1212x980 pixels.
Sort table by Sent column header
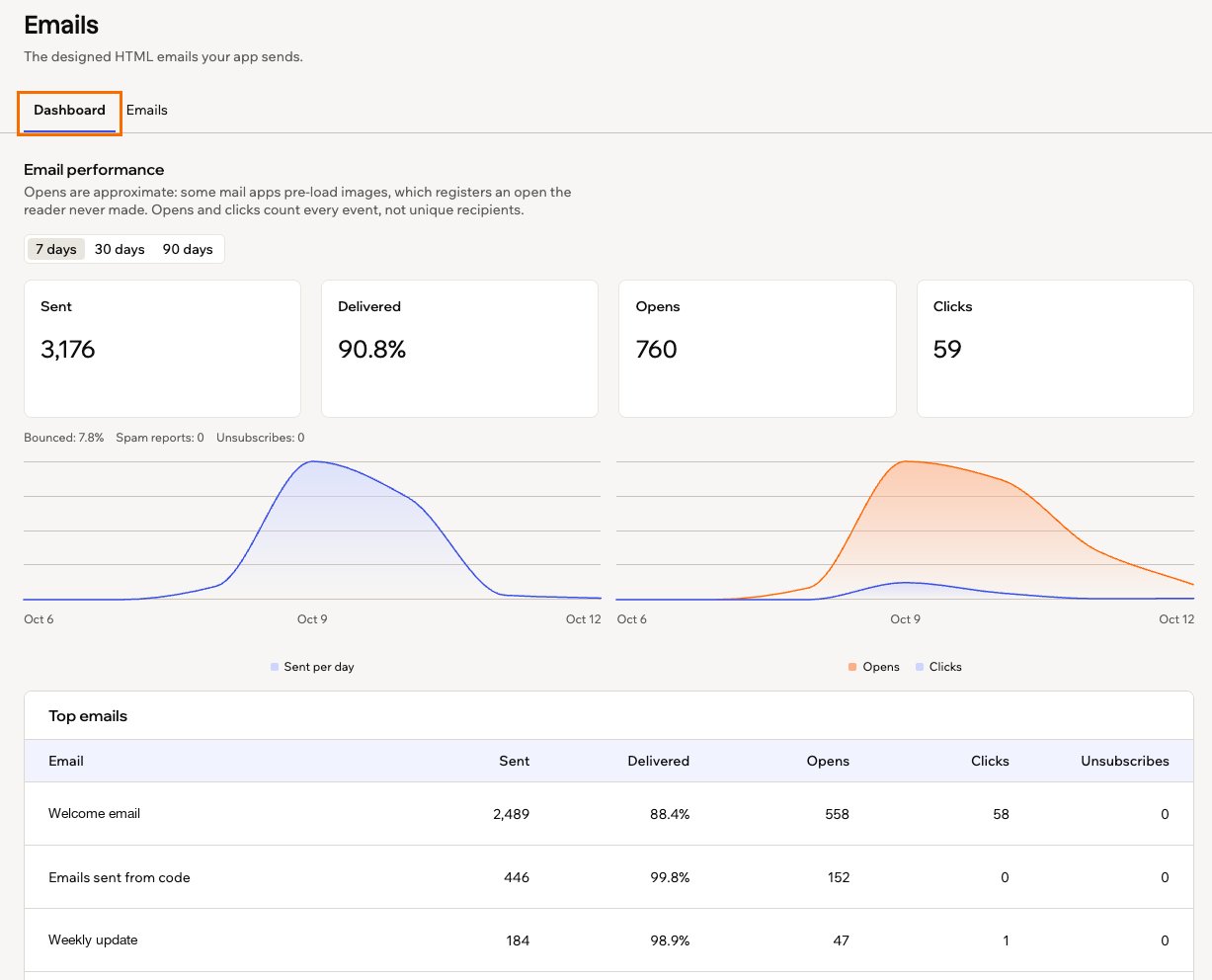(514, 761)
